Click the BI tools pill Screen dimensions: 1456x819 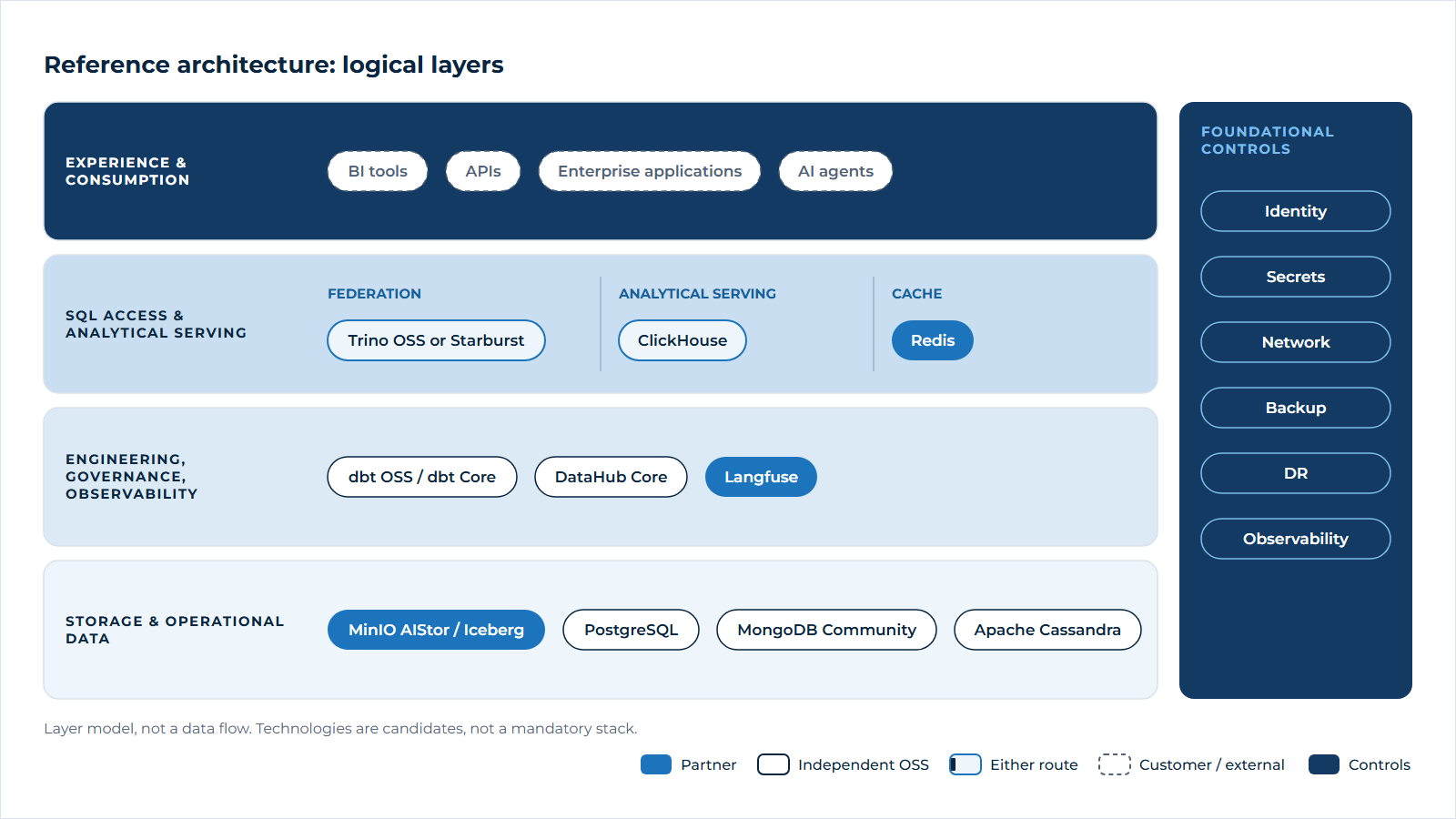click(378, 171)
